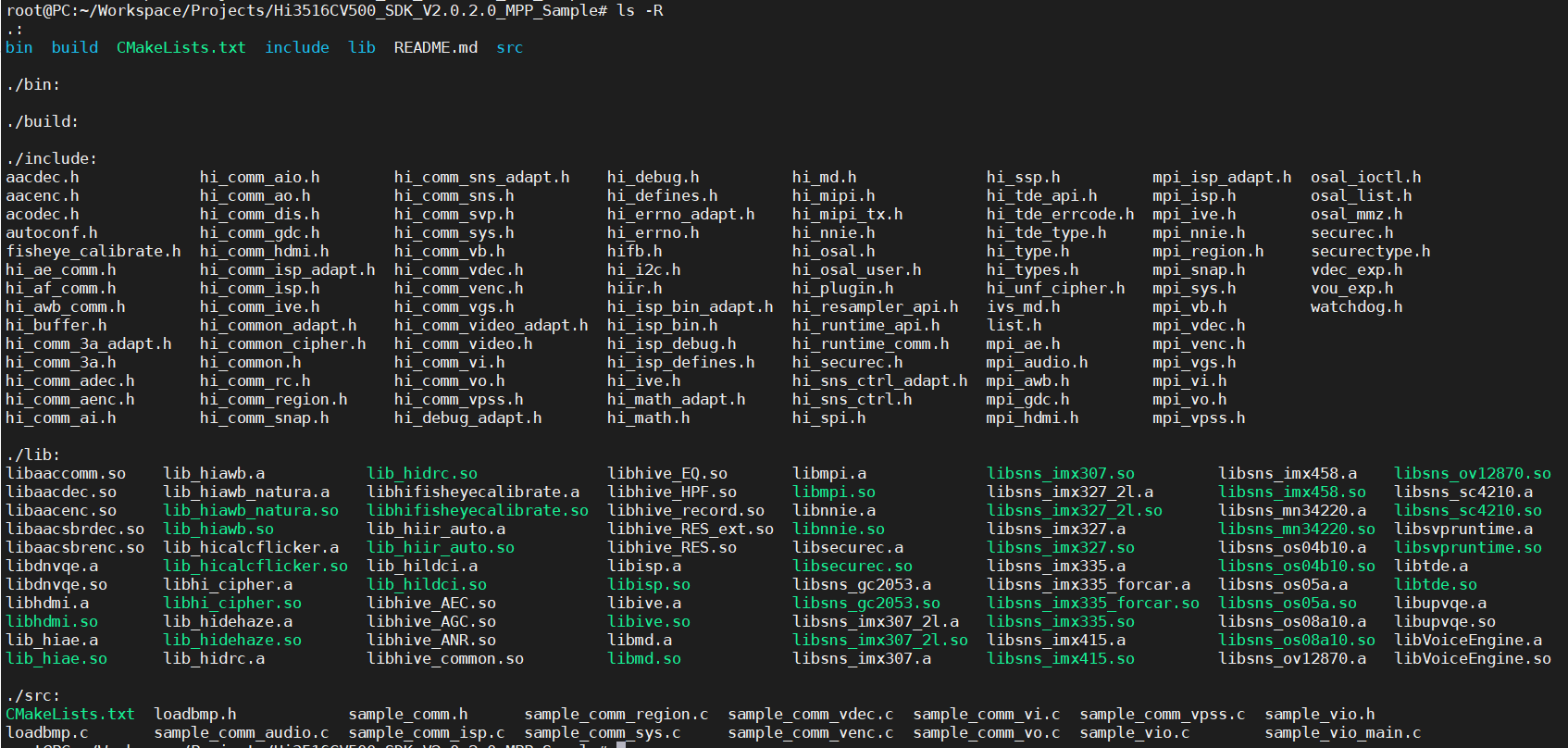Select 'libsns_ov12870.so' sensor library

[1473, 473]
